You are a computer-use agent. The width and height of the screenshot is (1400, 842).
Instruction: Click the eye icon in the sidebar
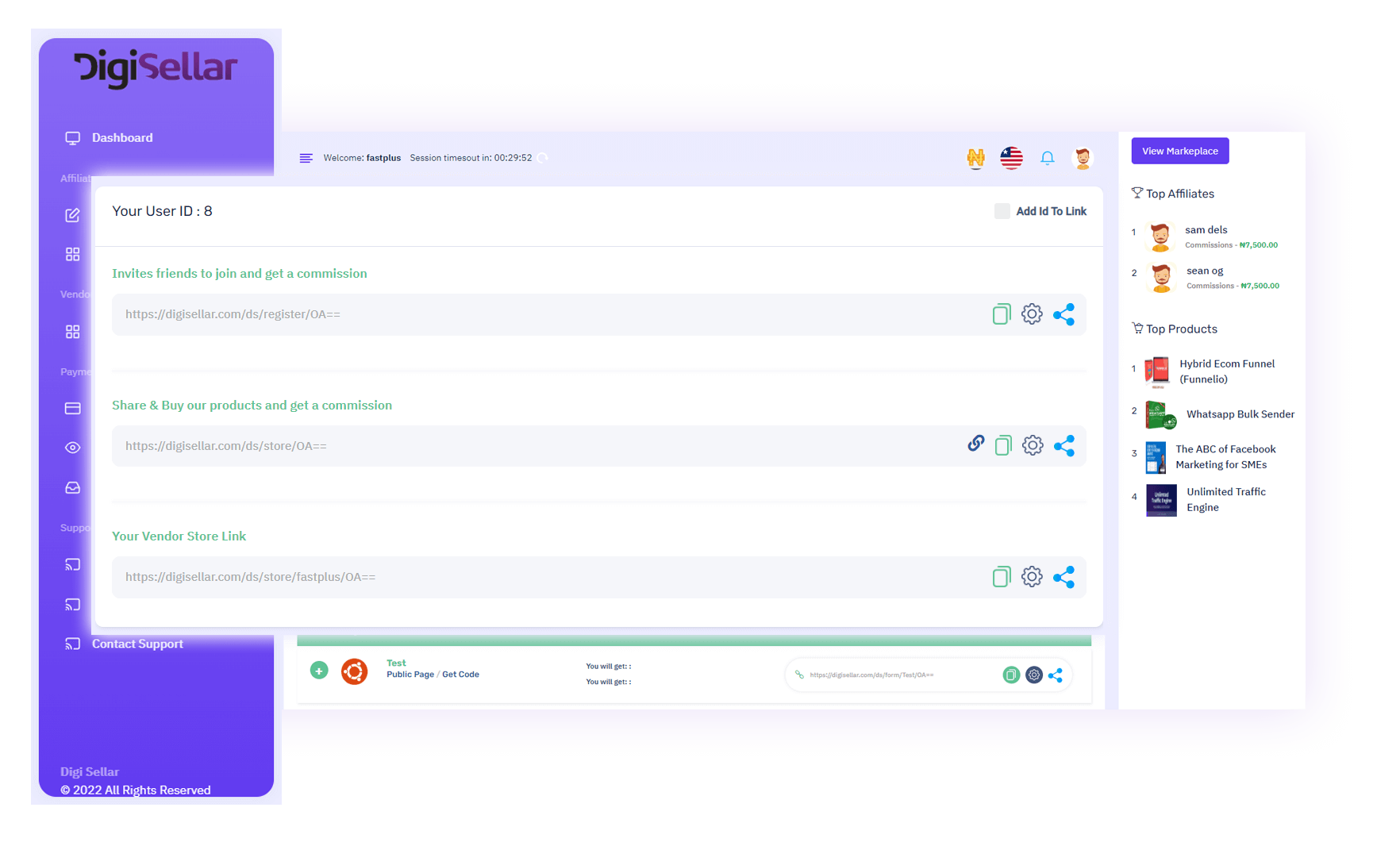[x=72, y=448]
